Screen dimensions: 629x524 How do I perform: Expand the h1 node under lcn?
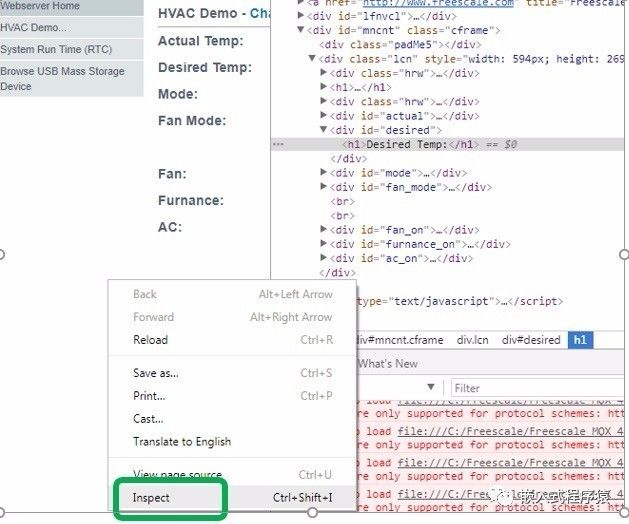pyautogui.click(x=323, y=86)
